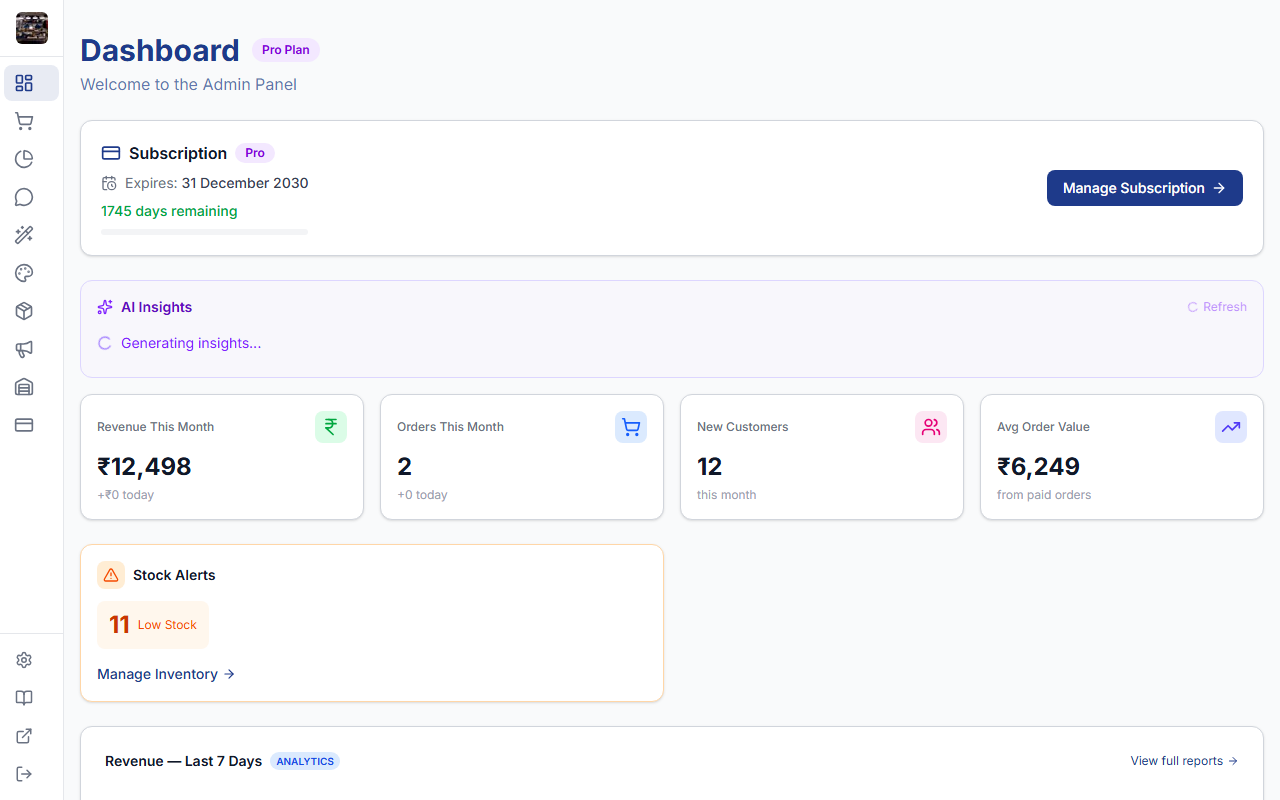
Task: Select the magic wand sidebar icon
Action: (x=24, y=235)
